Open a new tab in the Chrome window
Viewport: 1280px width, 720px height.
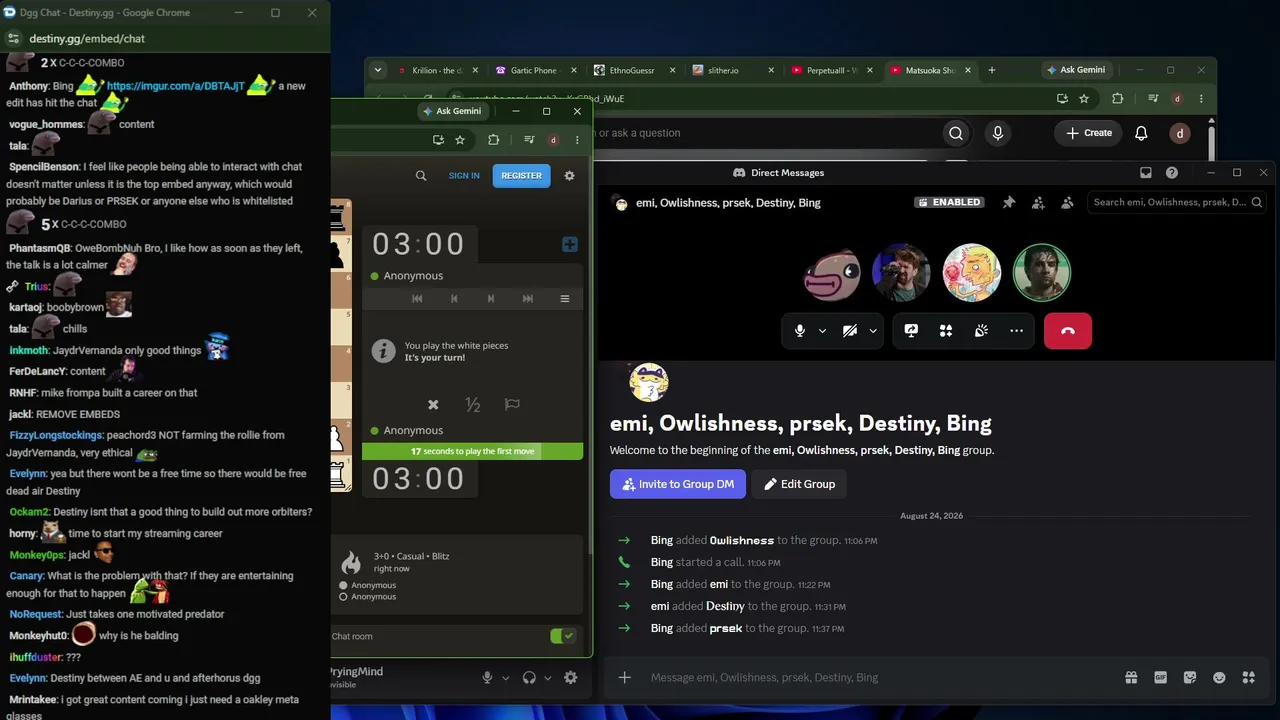(991, 70)
